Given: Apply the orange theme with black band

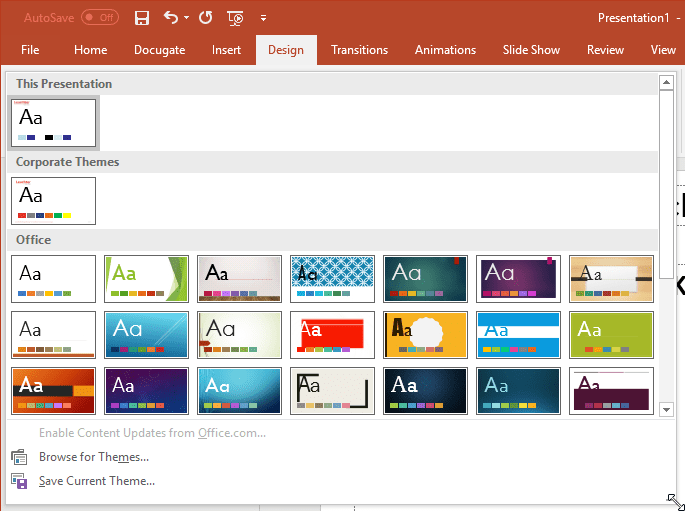Looking at the screenshot, I should point(54,391).
